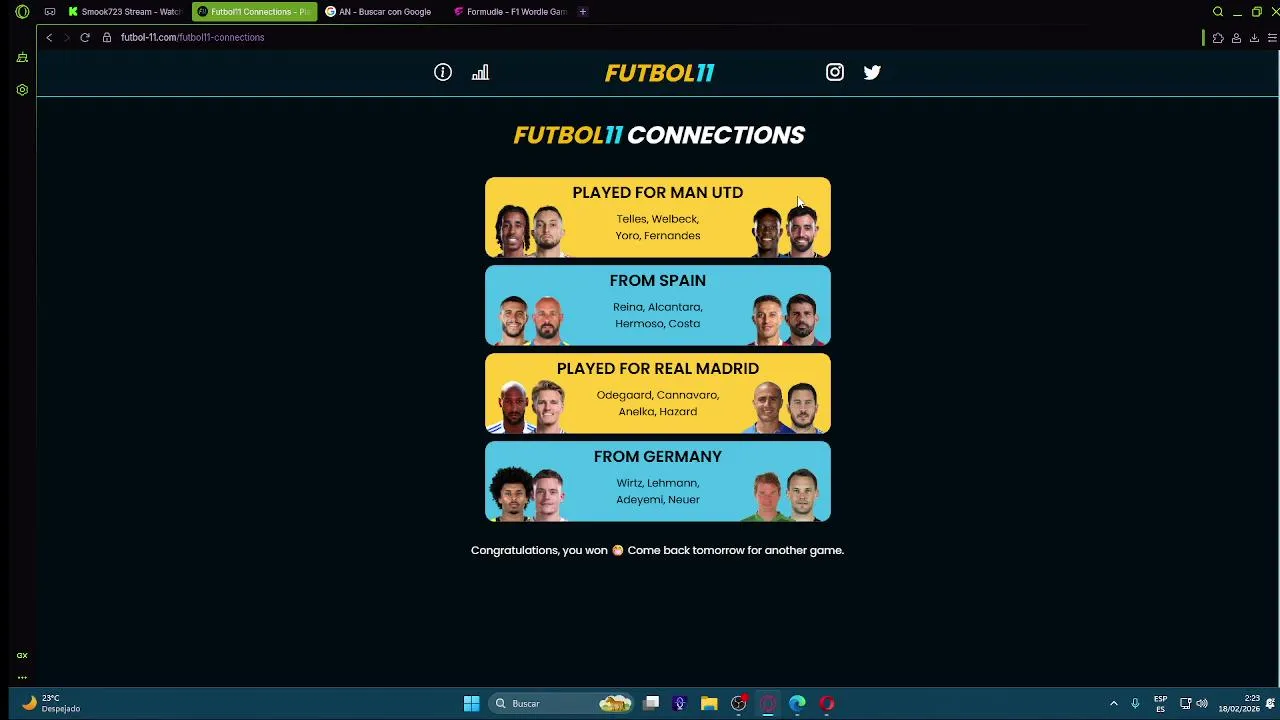Open Microsoft Edge from the taskbar
Viewport: 1280px width, 720px height.
[797, 703]
